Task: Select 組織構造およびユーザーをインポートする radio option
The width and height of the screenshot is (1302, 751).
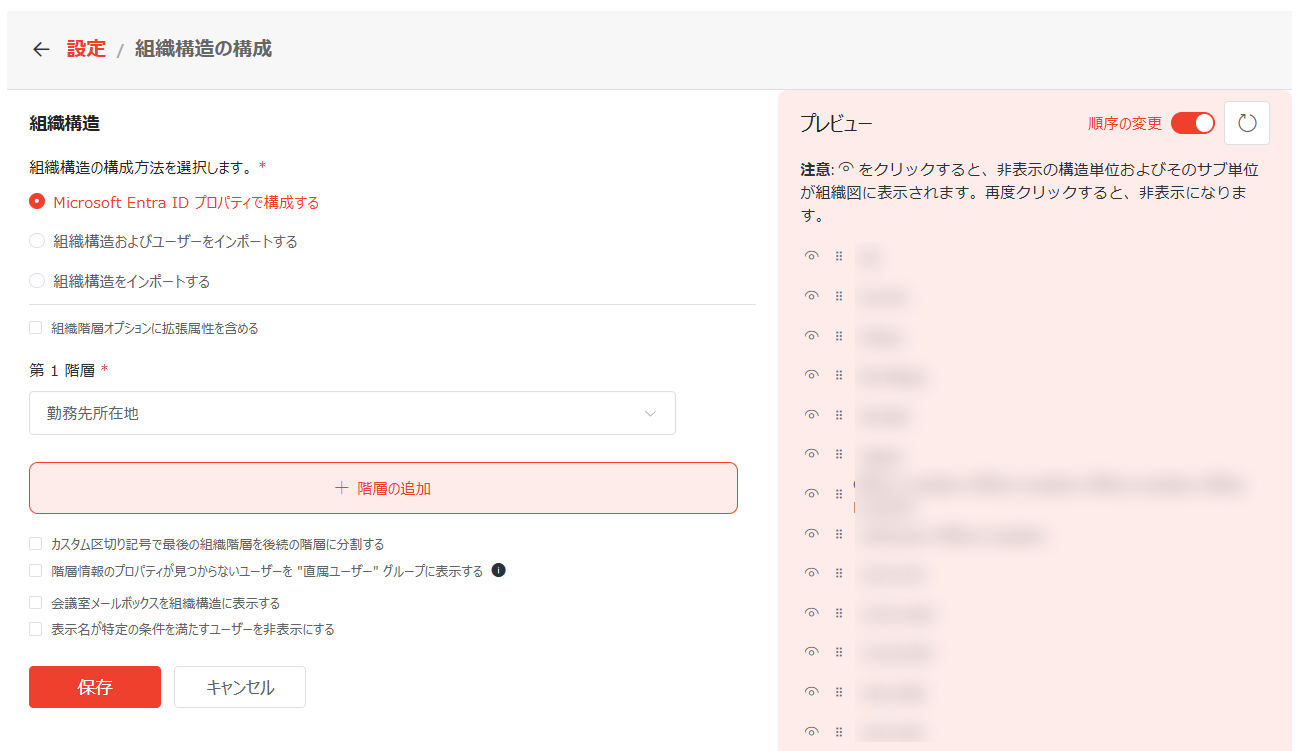Action: [x=37, y=241]
